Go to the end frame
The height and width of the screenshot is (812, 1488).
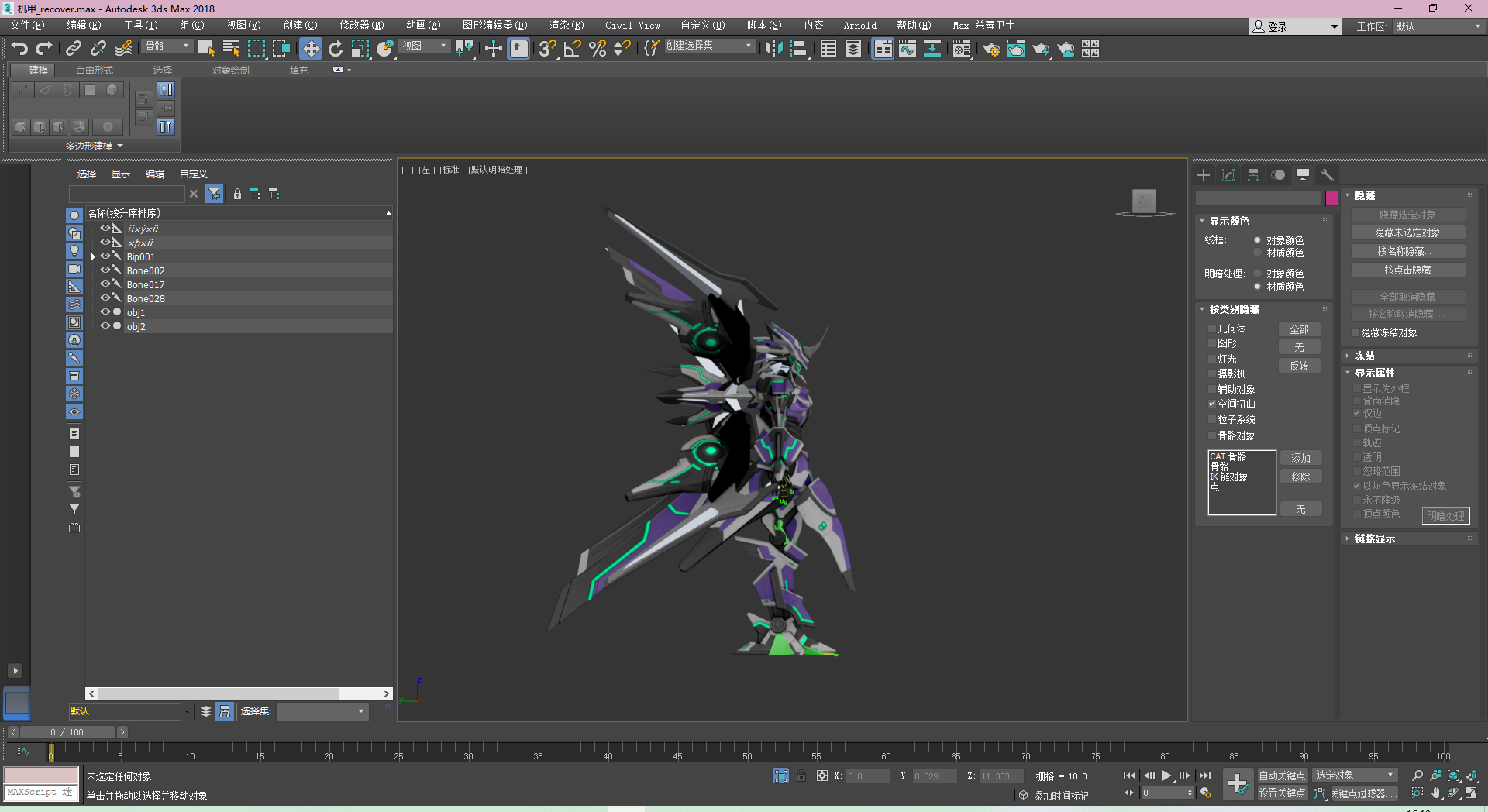click(1204, 776)
